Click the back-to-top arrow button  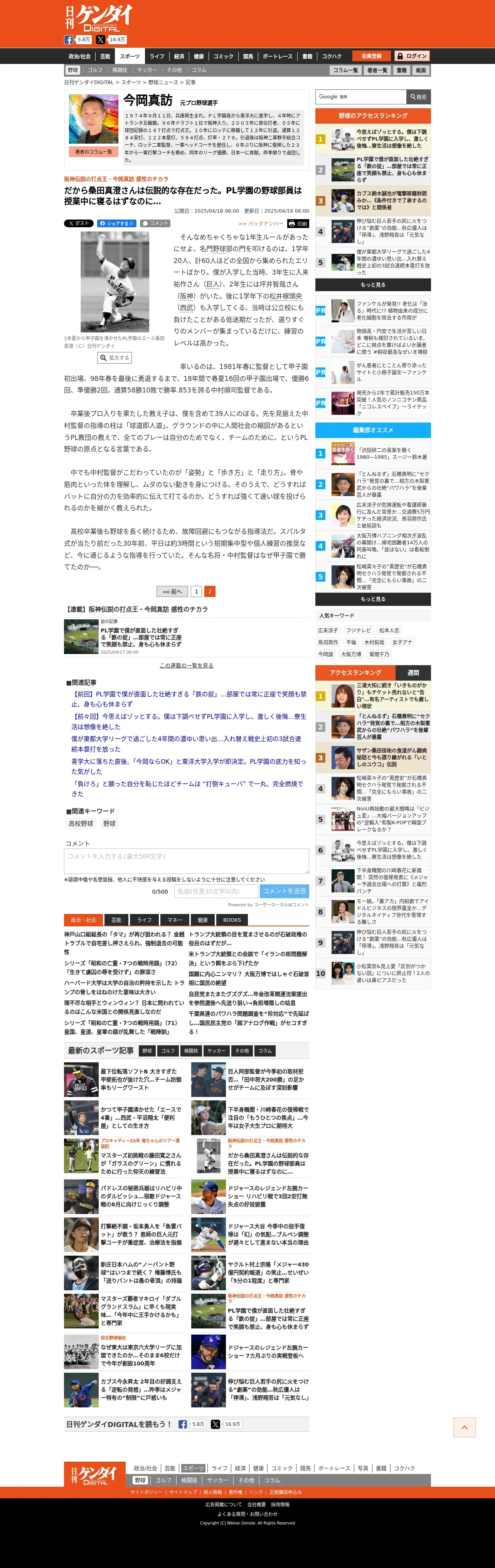(465, 1427)
